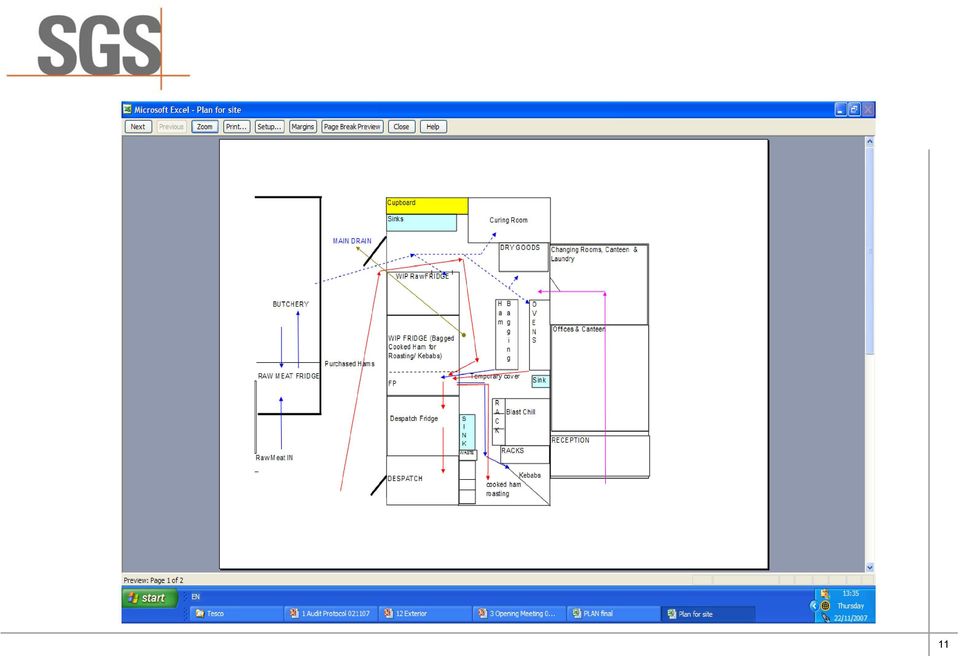Click the cooked ham roasting label

[x=503, y=489]
